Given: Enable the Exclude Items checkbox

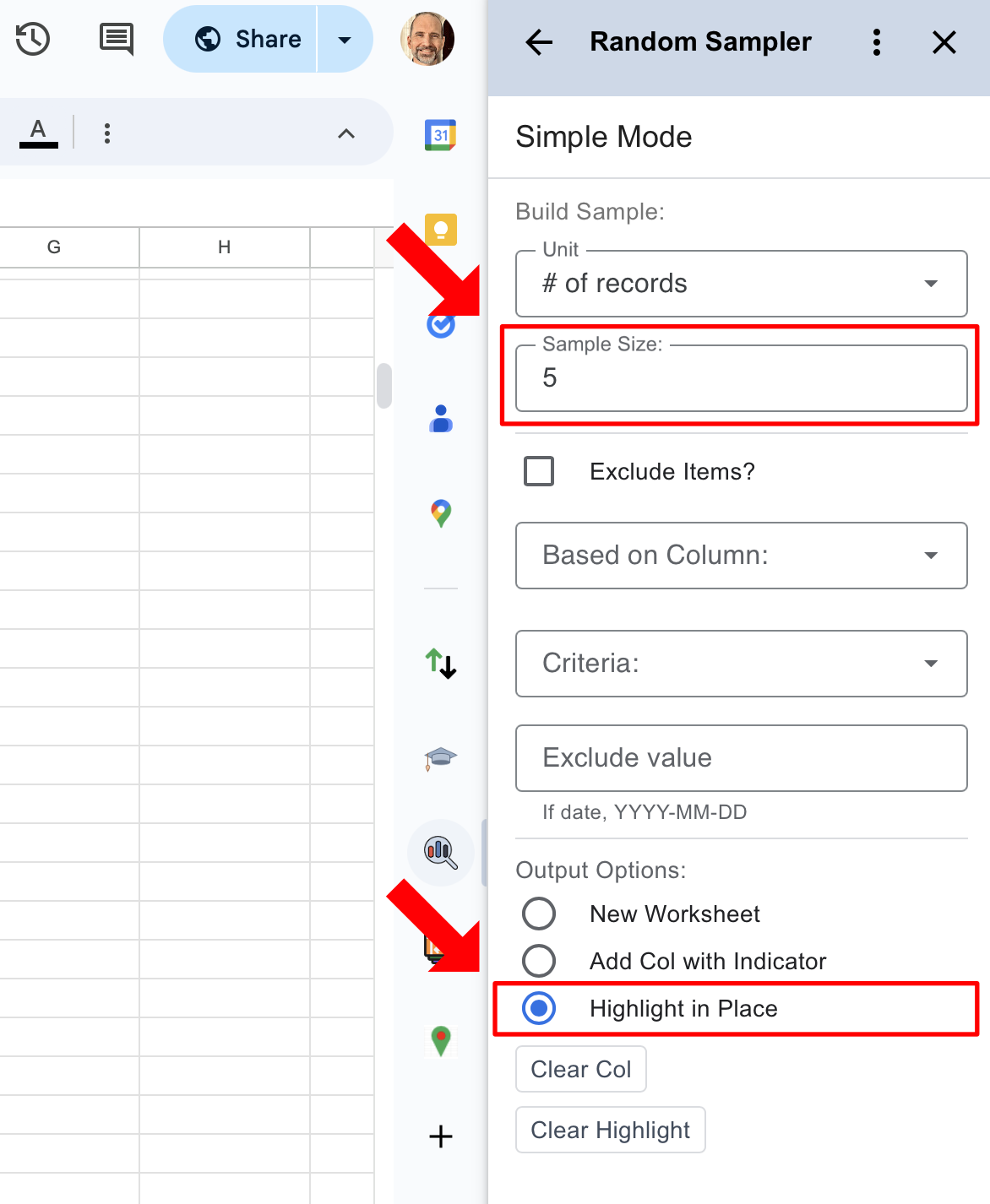Looking at the screenshot, I should tap(539, 471).
